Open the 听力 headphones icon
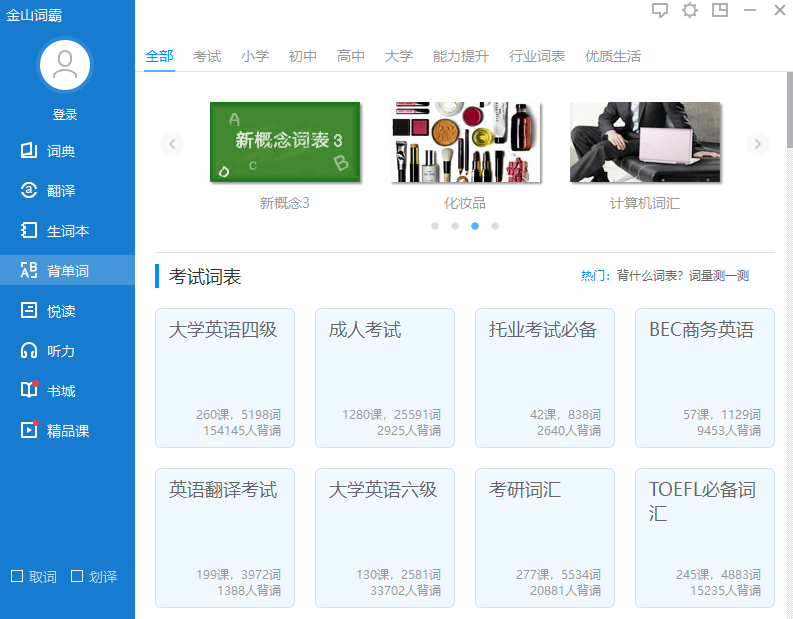This screenshot has width=793, height=619. pos(29,351)
